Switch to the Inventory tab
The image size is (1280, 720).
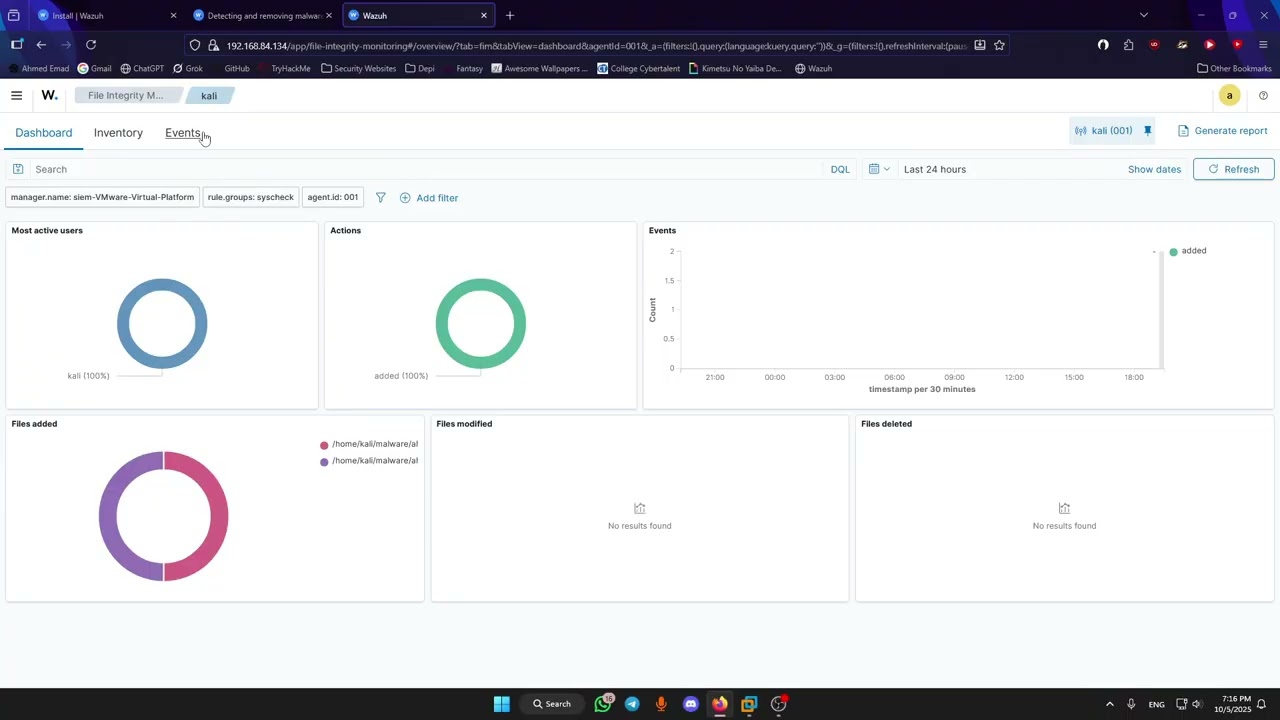click(118, 133)
